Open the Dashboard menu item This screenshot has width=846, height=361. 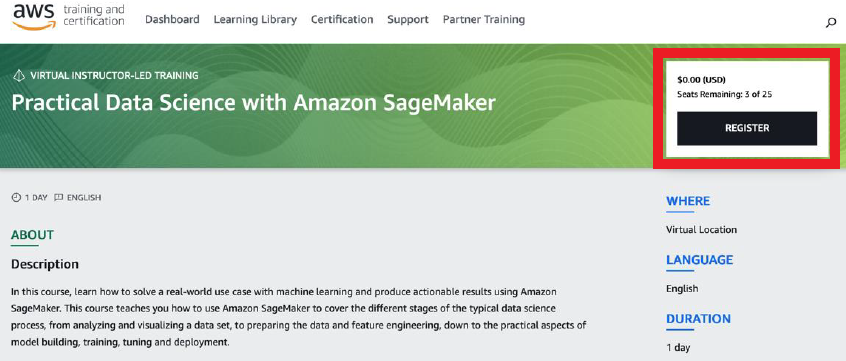point(172,19)
